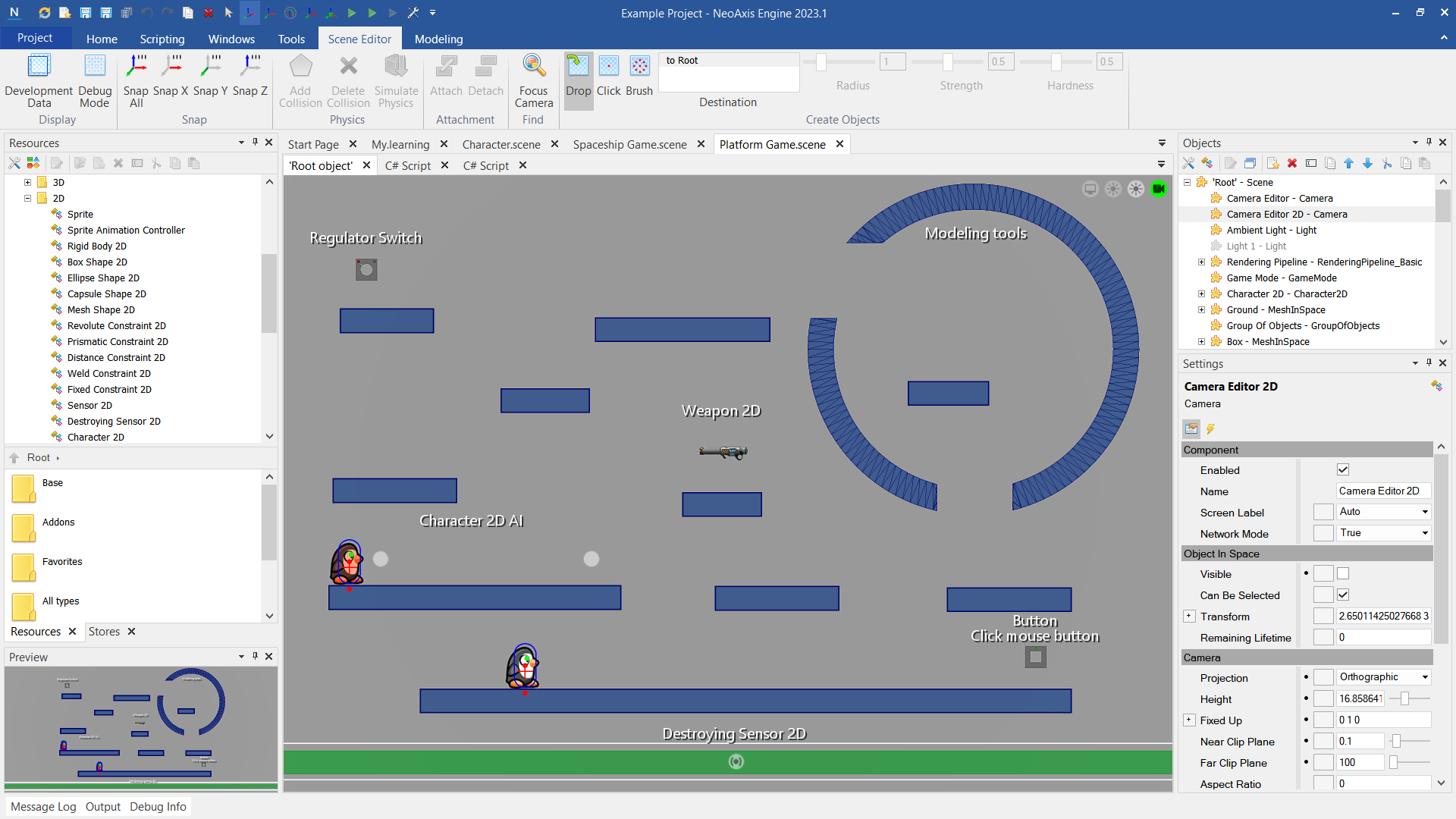
Task: Click Add Collision physics tool
Action: [300, 81]
